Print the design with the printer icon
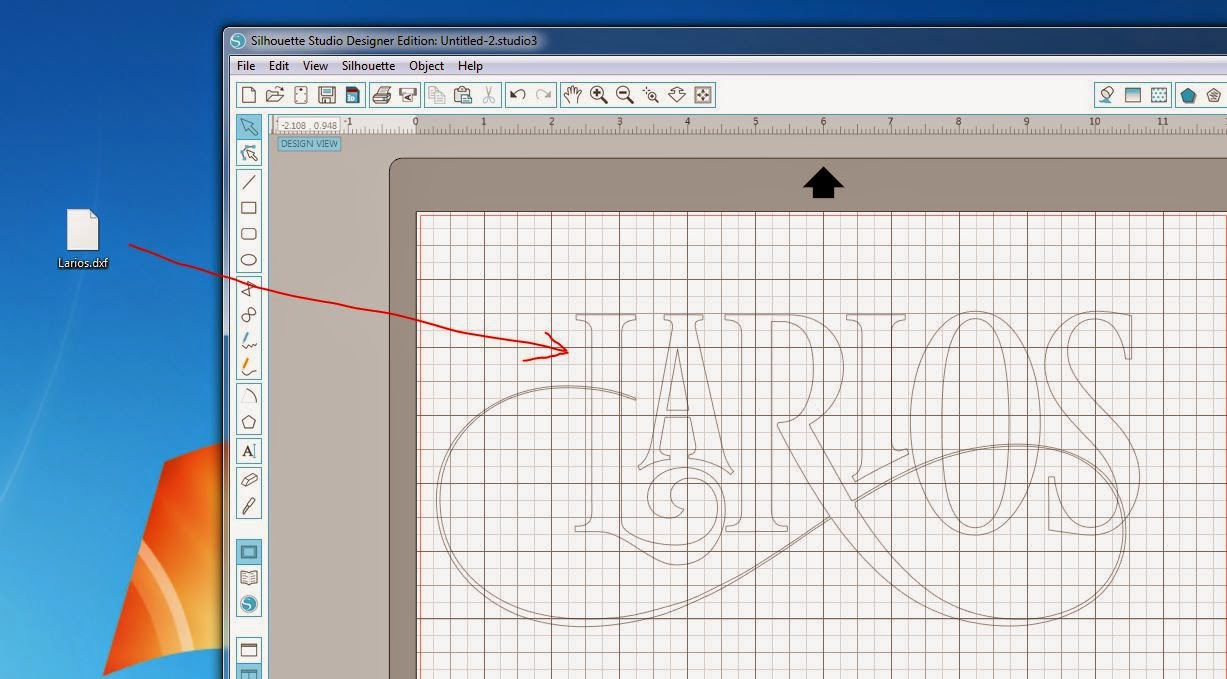 [x=381, y=95]
